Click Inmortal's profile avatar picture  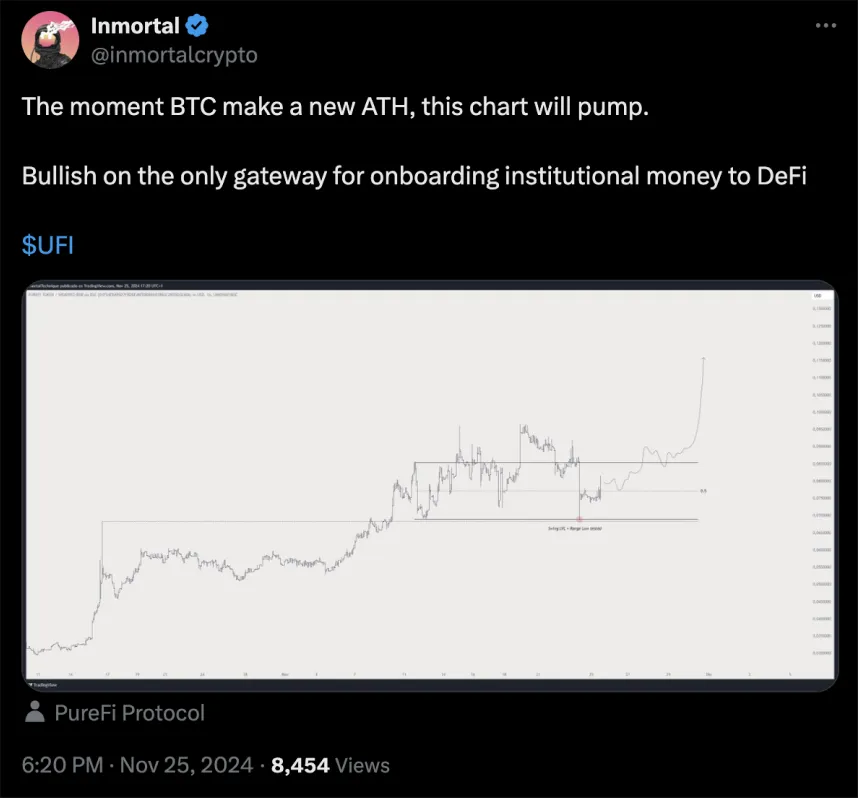tap(50, 39)
